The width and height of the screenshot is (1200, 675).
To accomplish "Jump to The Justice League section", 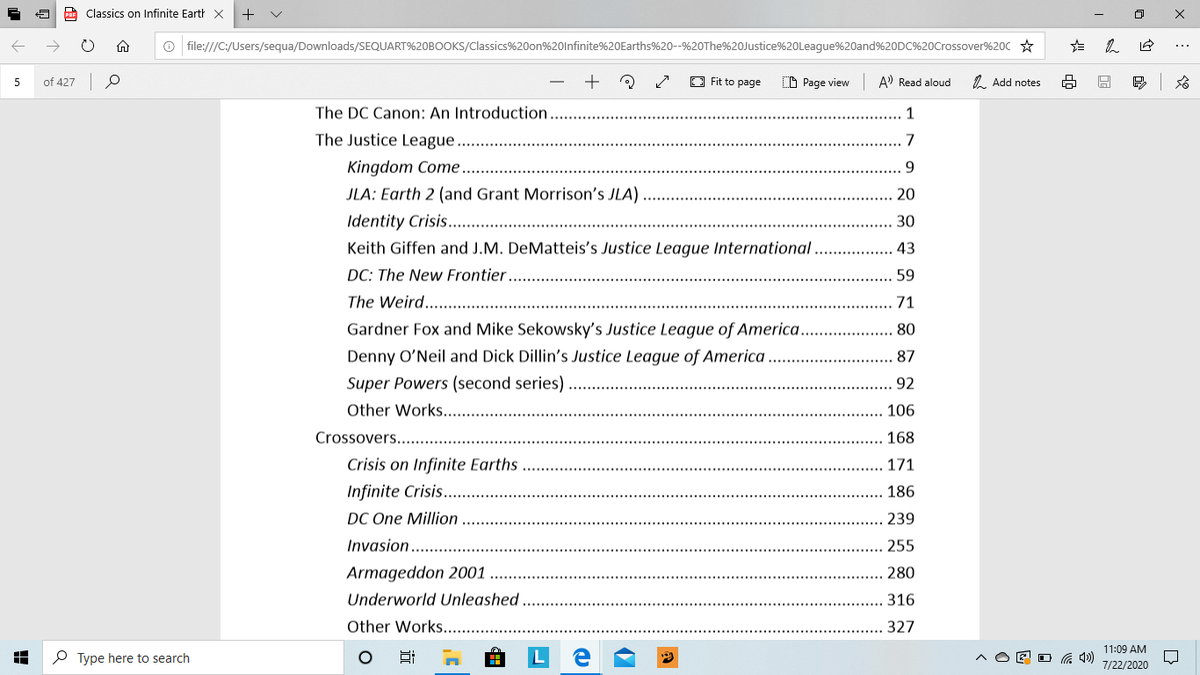I will [614, 140].
